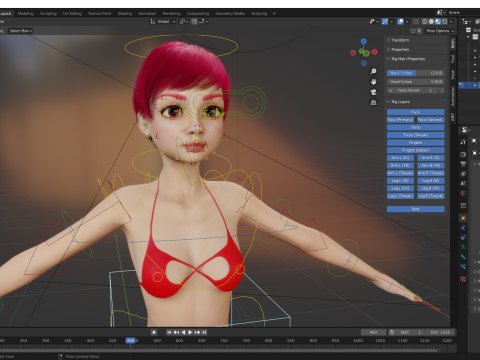Viewport: 480px width, 360px height.
Task: Toggle viewport overlays button
Action: click(401, 21)
